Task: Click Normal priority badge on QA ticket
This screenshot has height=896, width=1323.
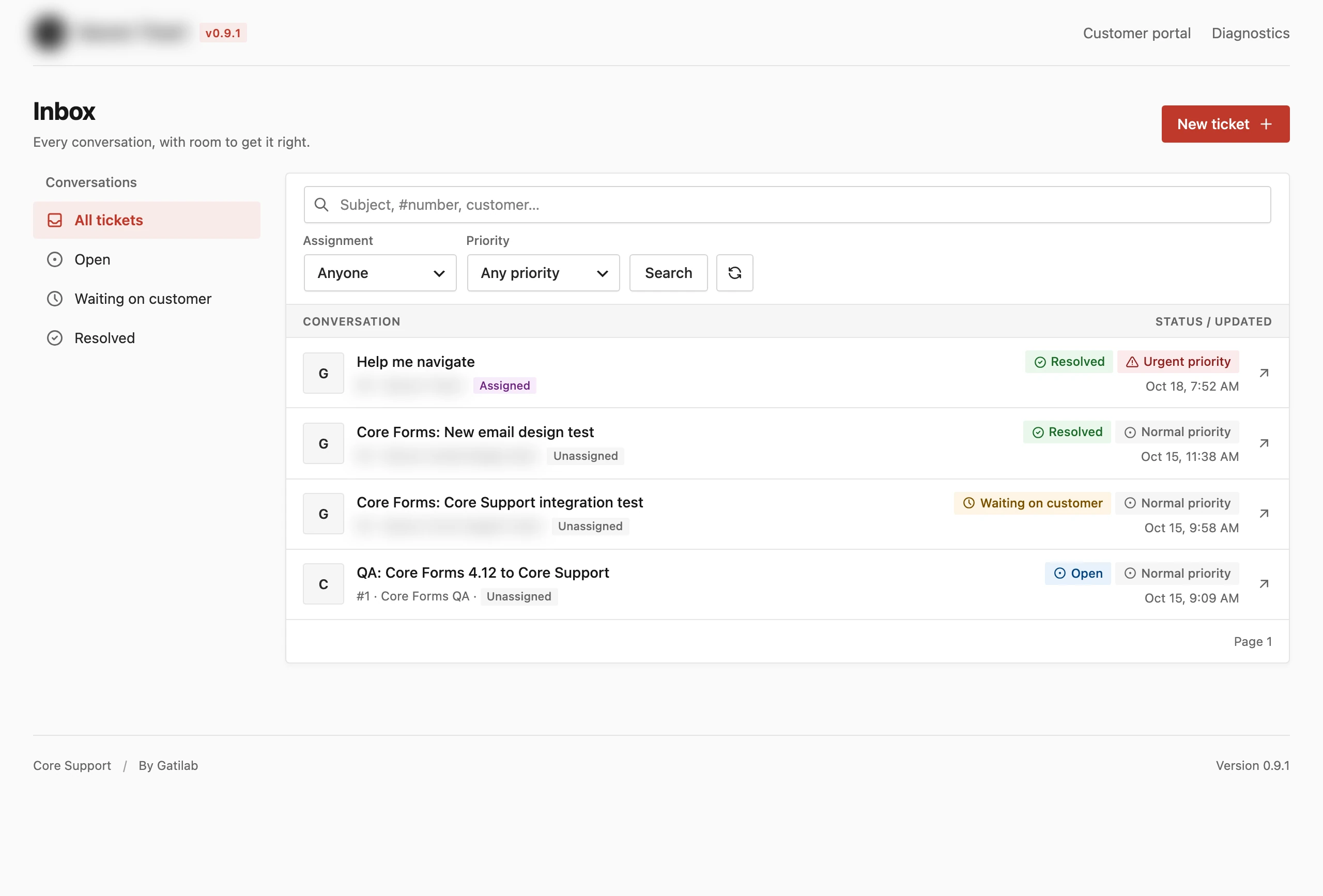Action: [x=1177, y=573]
